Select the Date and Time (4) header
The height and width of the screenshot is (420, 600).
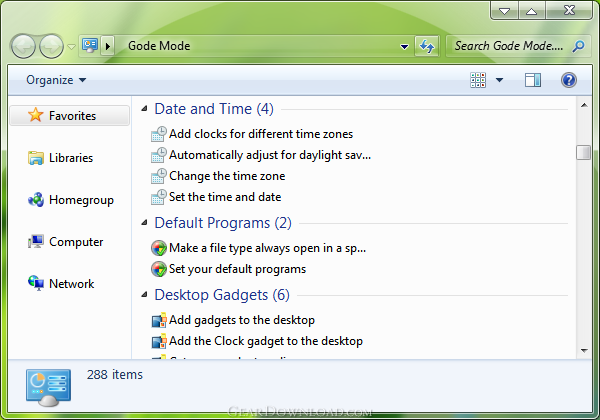pos(214,109)
